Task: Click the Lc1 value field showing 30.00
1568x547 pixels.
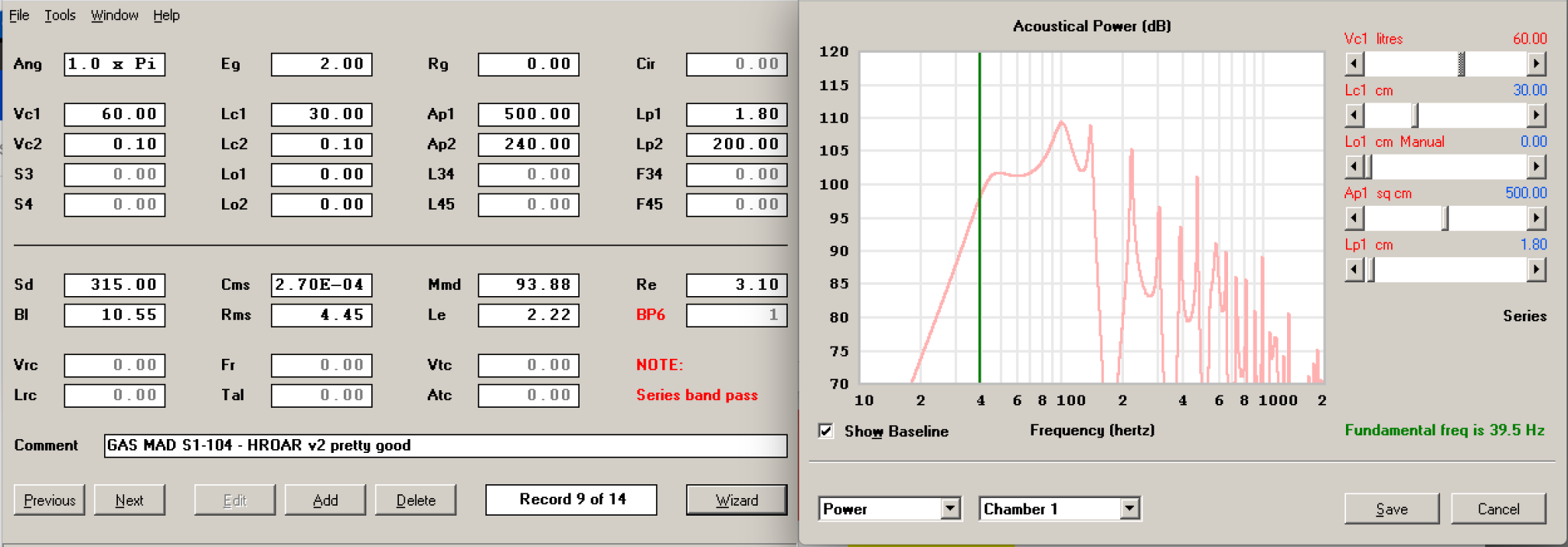Action: click(322, 114)
